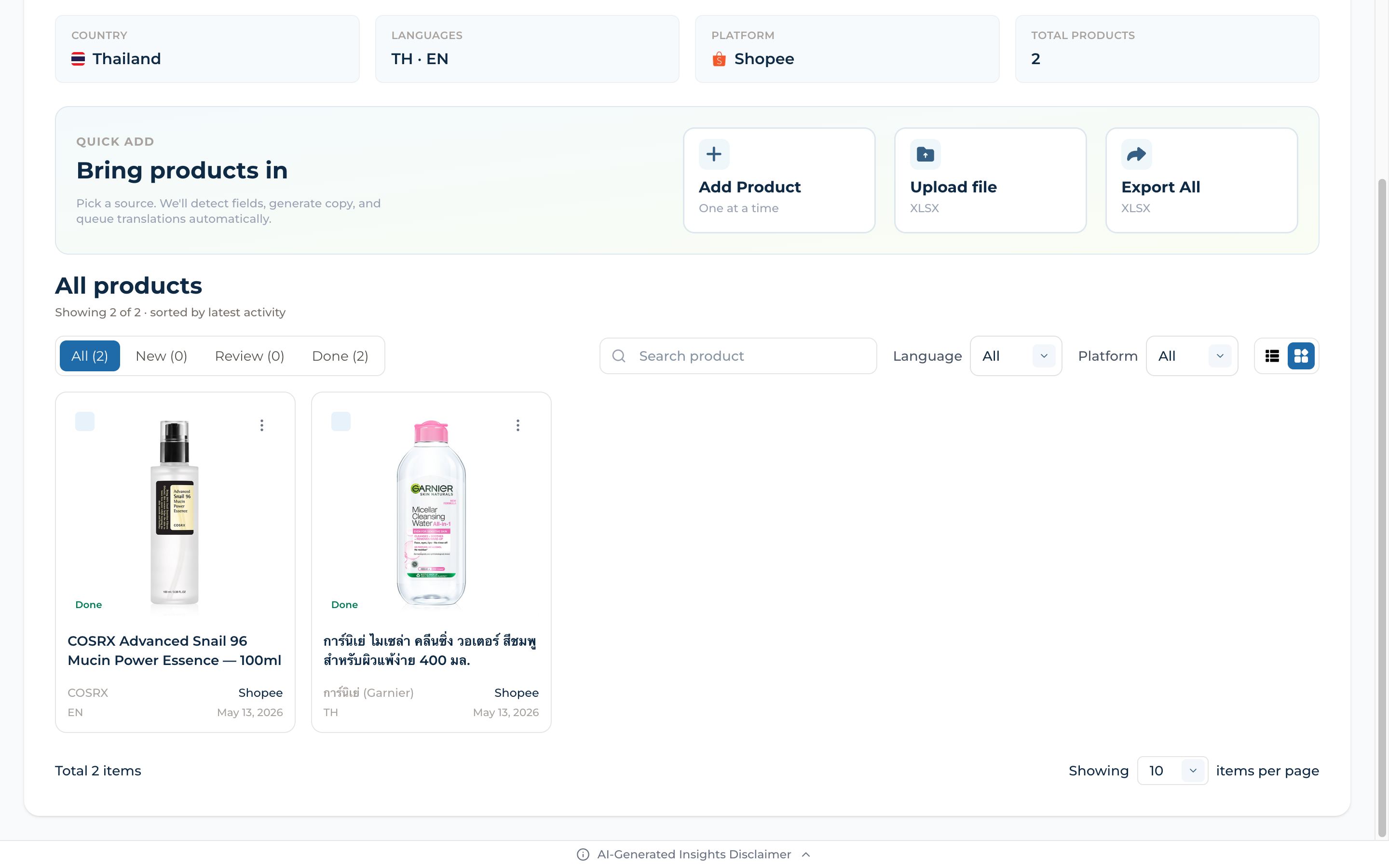
Task: Click the COSRX essence bottle thumbnail
Action: pyautogui.click(x=175, y=513)
